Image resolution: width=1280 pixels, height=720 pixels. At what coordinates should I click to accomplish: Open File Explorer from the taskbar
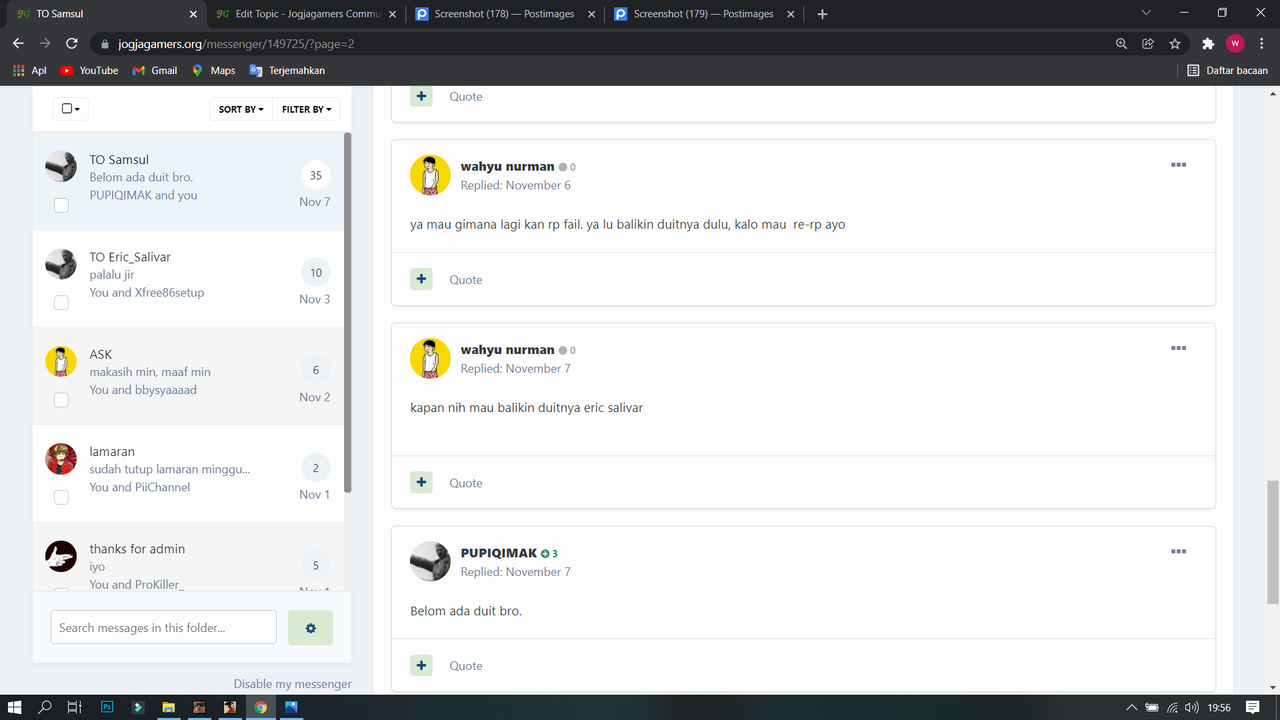point(168,707)
